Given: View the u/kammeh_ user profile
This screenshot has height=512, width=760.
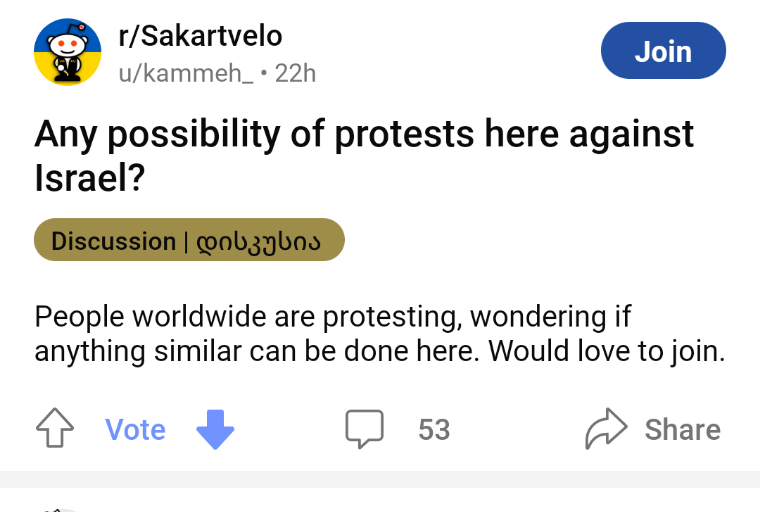Looking at the screenshot, I should click(186, 73).
